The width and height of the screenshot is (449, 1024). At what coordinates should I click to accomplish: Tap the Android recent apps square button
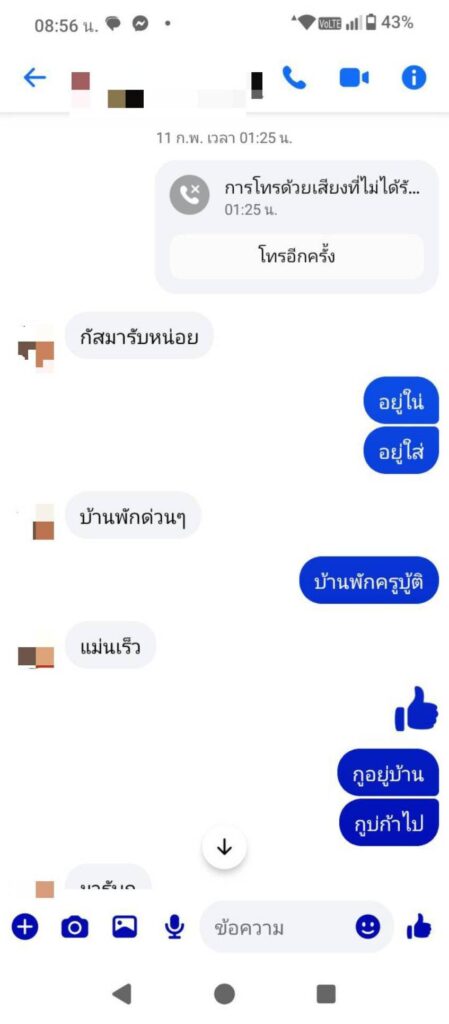pos(326,994)
